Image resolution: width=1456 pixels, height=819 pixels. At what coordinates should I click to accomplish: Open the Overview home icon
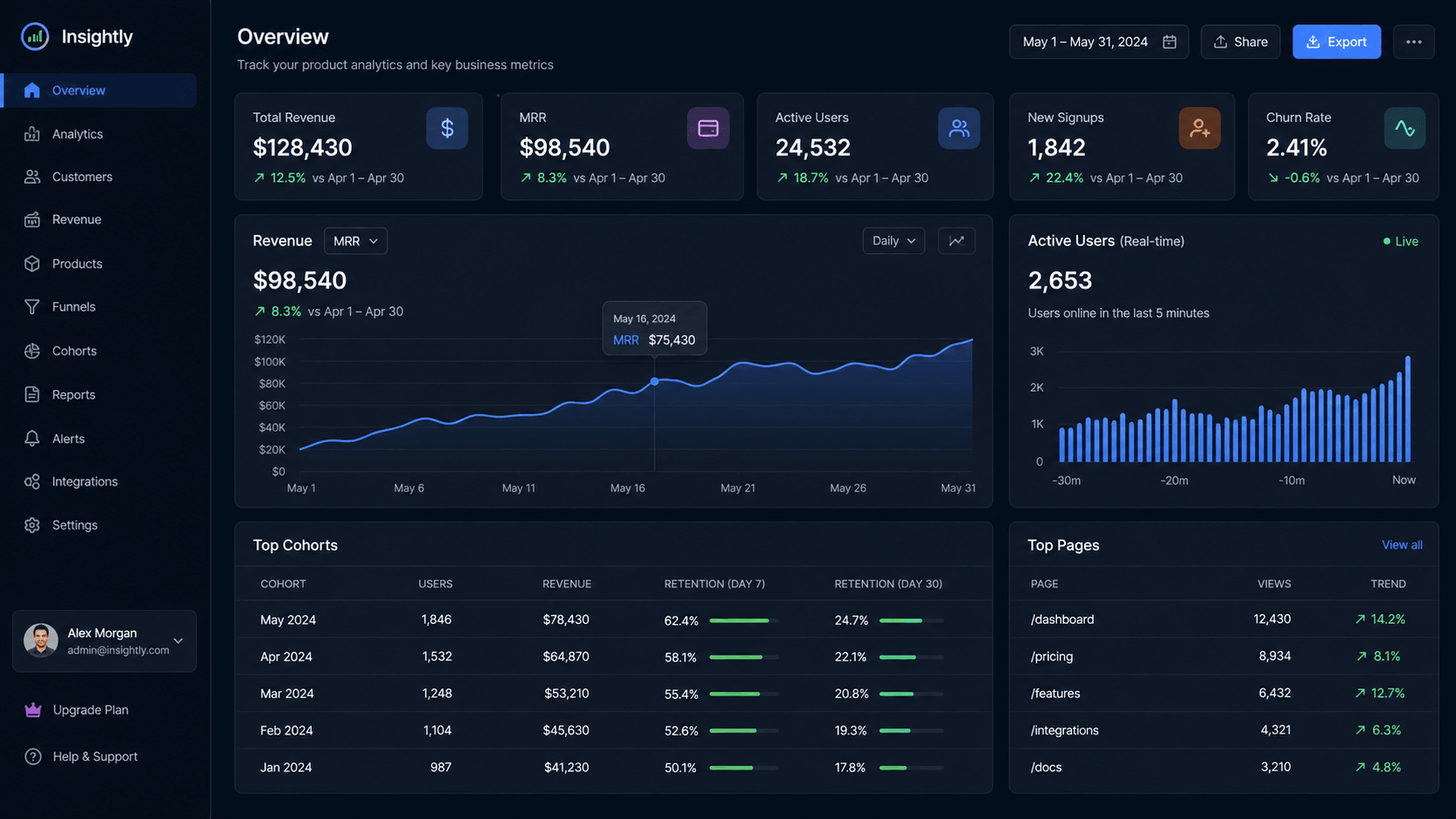click(32, 91)
